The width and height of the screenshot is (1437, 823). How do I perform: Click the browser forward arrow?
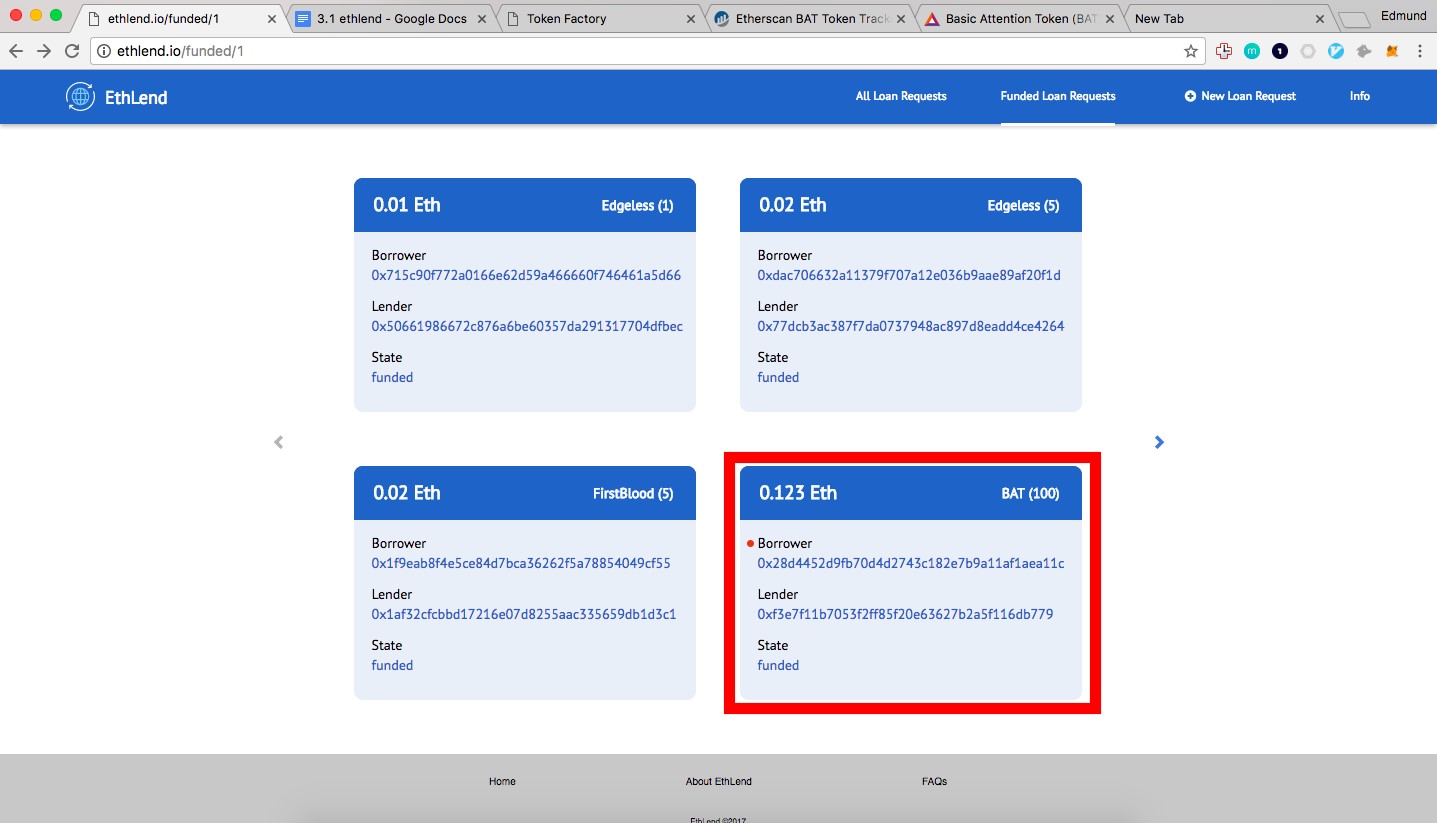(x=44, y=51)
